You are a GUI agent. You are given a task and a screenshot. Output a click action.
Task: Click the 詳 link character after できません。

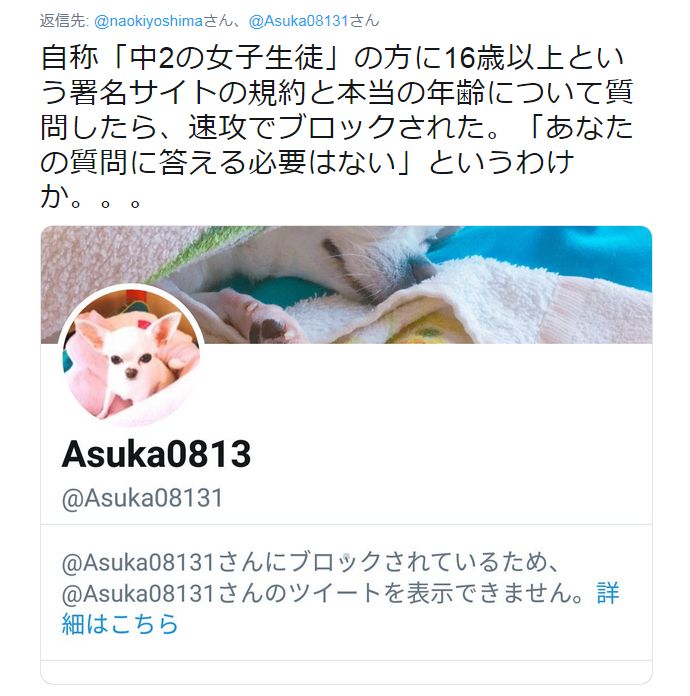[608, 593]
